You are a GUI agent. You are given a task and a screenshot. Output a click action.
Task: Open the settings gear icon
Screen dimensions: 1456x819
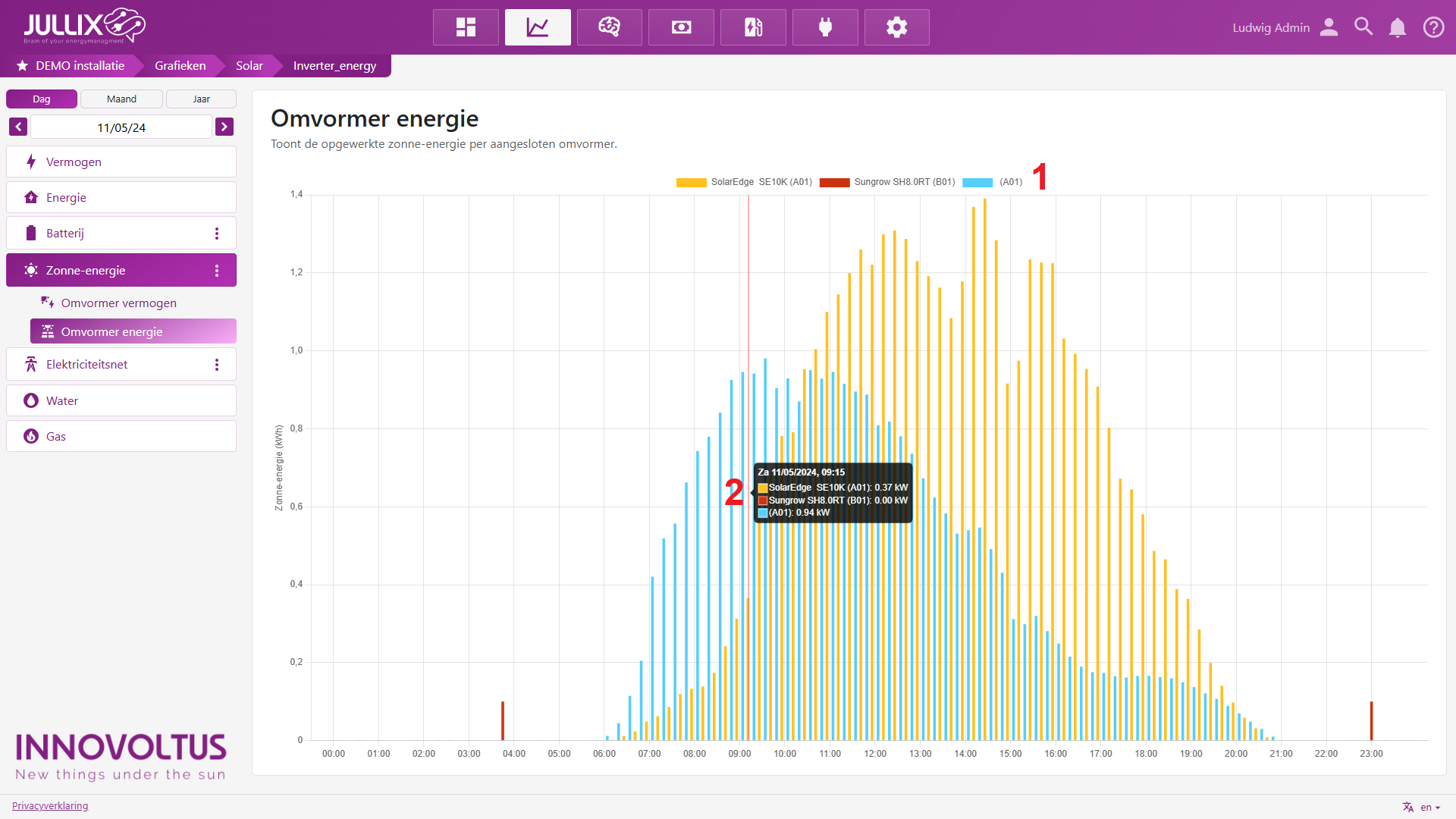896,27
